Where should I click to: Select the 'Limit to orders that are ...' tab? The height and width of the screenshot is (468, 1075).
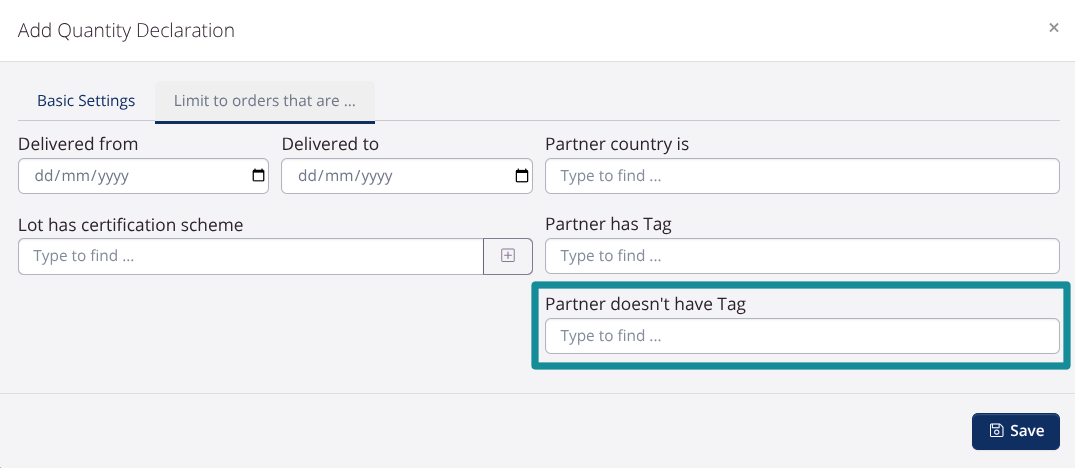coord(265,101)
